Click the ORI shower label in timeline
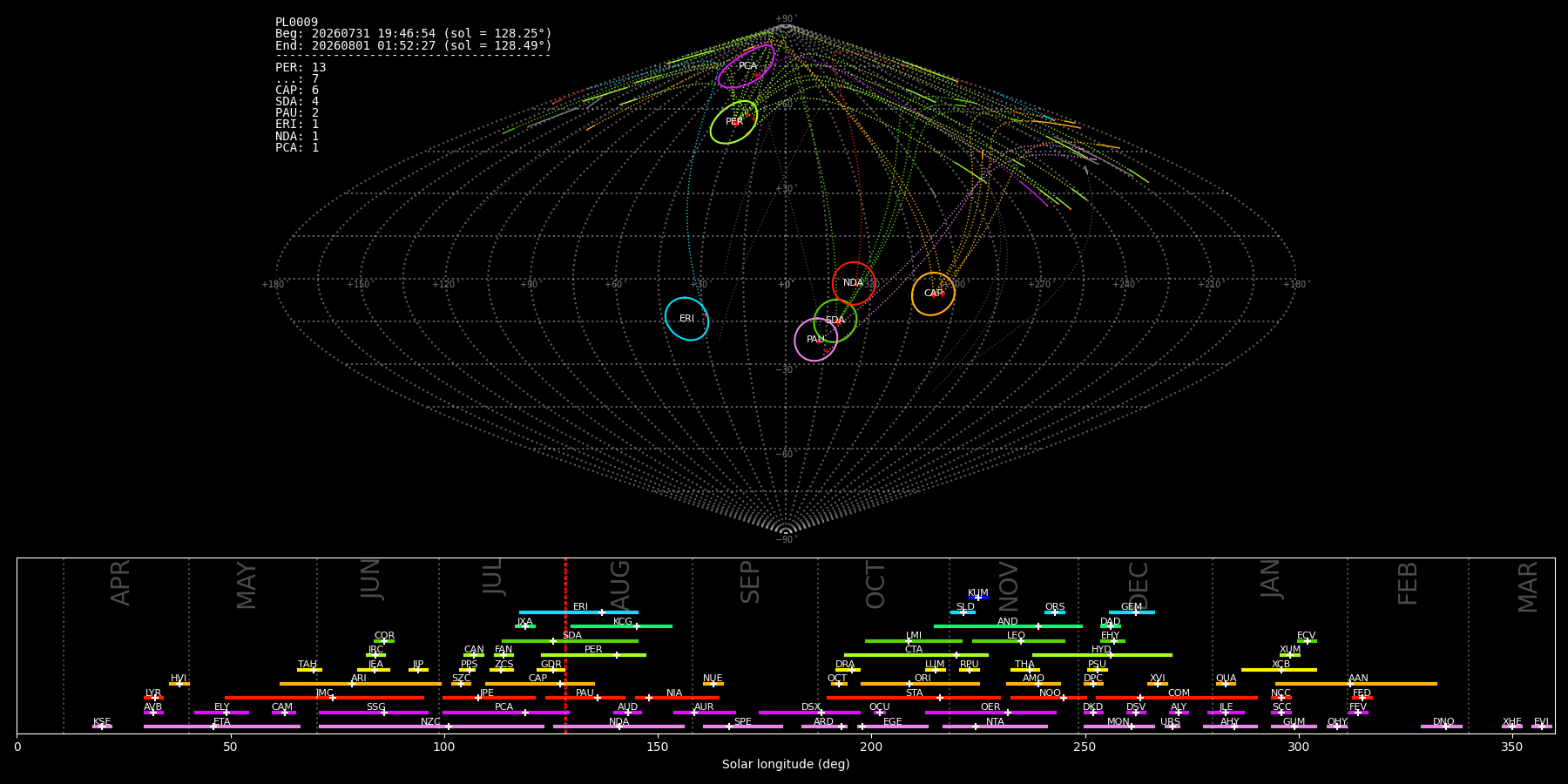The image size is (1568, 784). tap(923, 679)
